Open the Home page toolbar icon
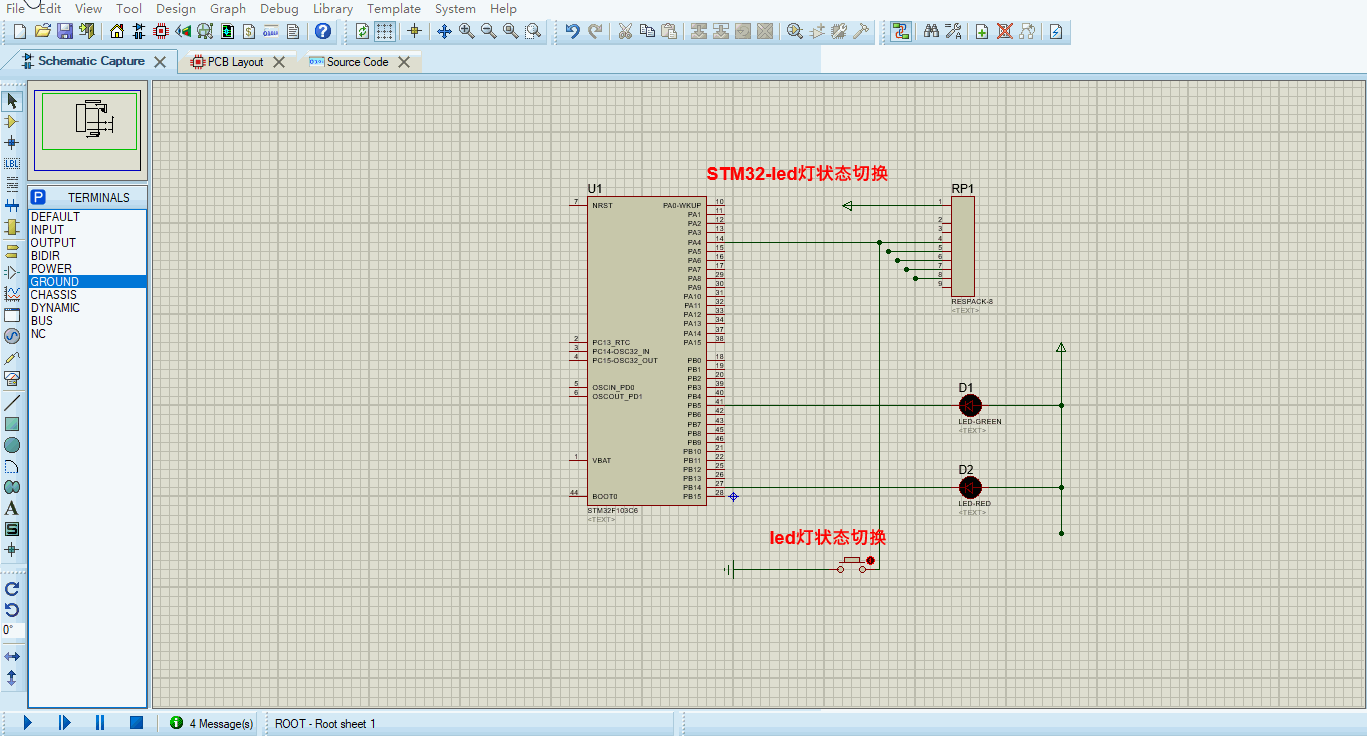Screen dimensions: 1367x736 click(x=117, y=31)
